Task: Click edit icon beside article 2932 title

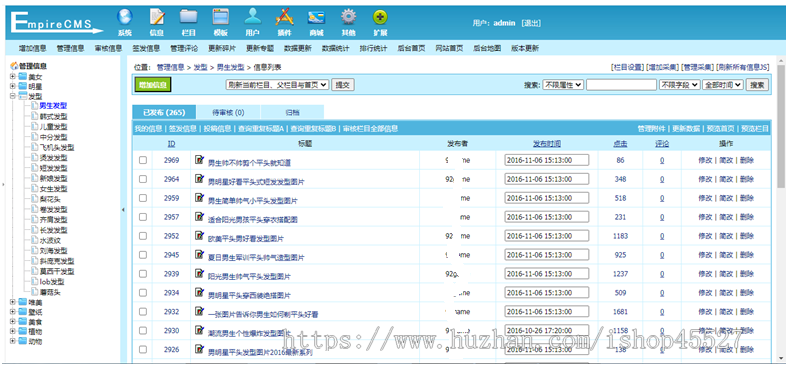Action: tap(200, 311)
